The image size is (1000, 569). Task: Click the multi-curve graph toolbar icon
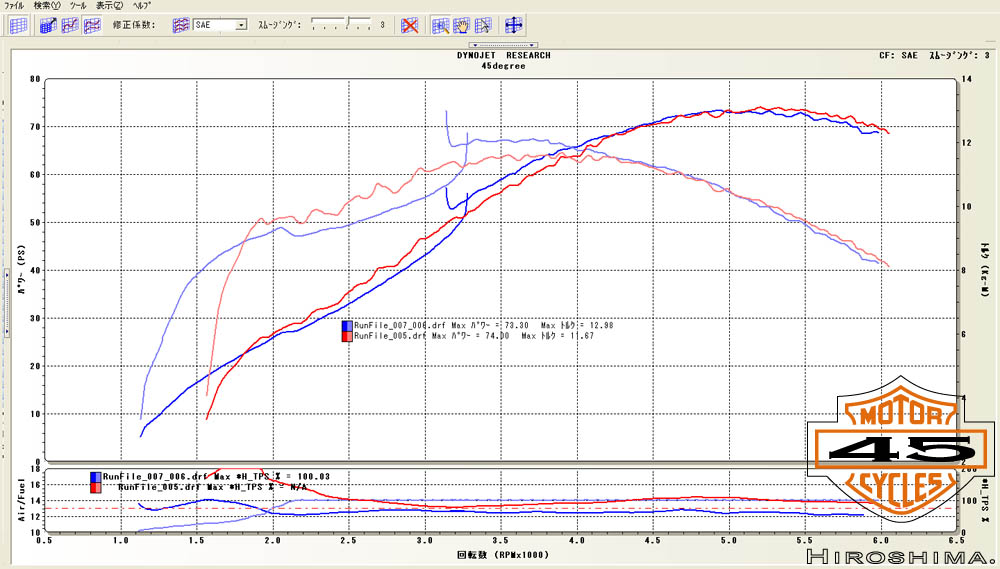point(92,25)
